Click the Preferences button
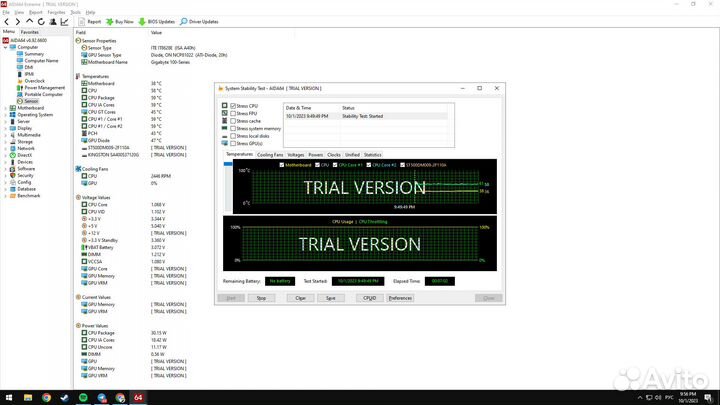Screen dimensions: 720x405 pos(400,298)
